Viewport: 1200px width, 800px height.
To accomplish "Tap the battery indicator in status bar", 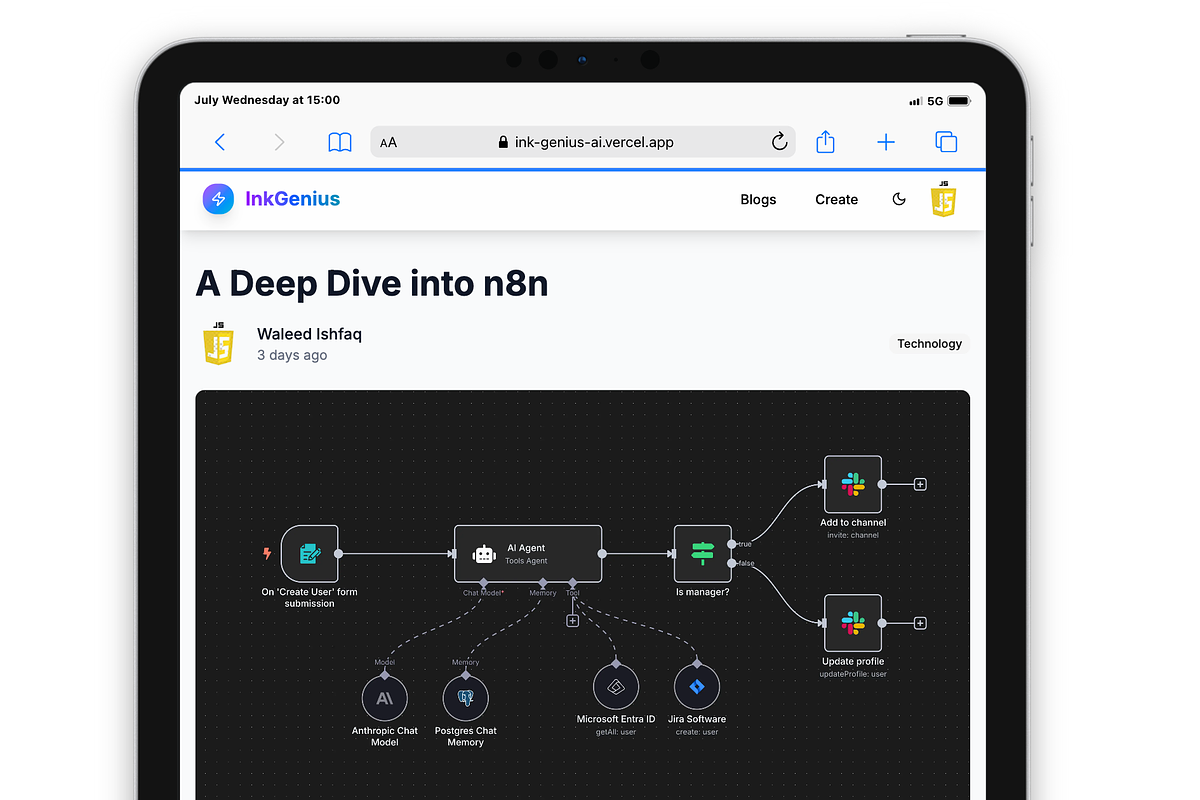I will tap(958, 101).
